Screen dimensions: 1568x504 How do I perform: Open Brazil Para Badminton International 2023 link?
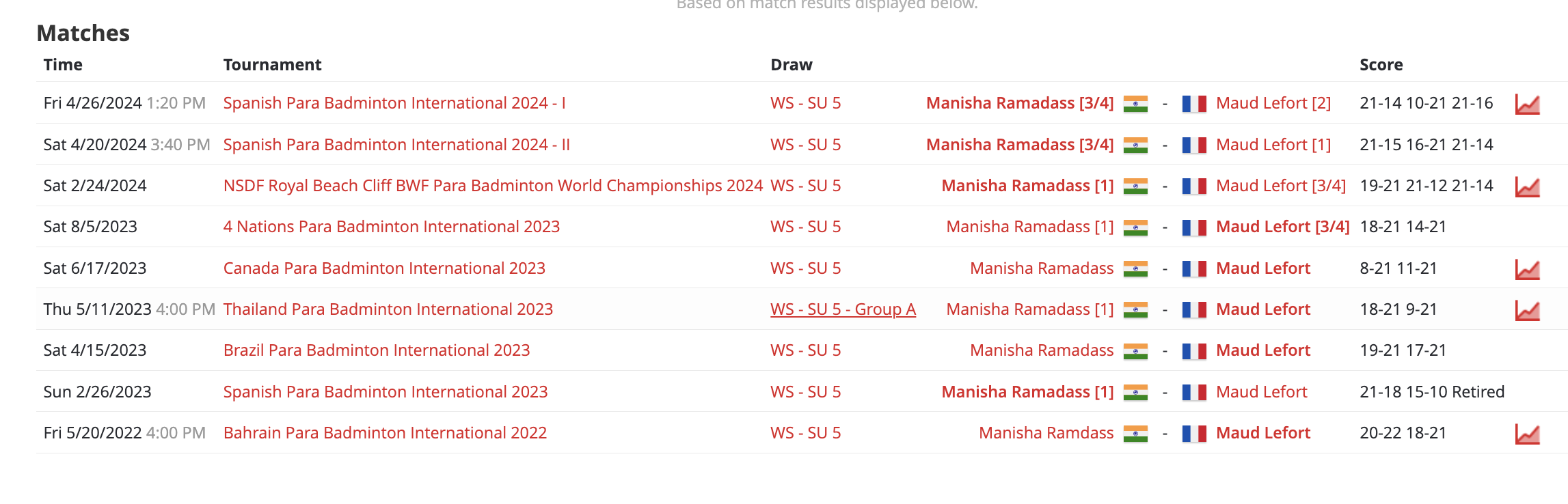coord(377,350)
